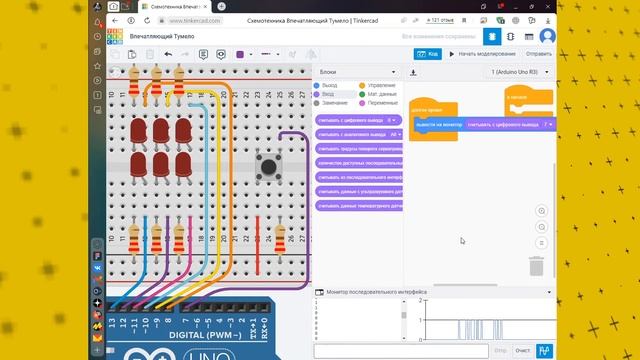640x360 pixels.
Task: Open the user profile avatar
Action: pyautogui.click(x=547, y=36)
